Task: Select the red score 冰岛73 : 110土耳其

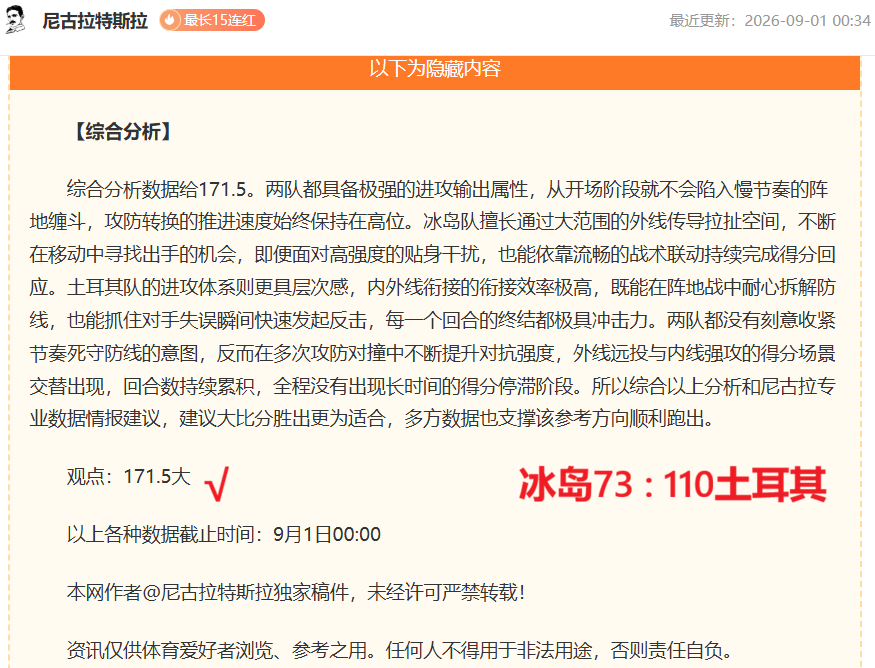Action: tap(672, 484)
